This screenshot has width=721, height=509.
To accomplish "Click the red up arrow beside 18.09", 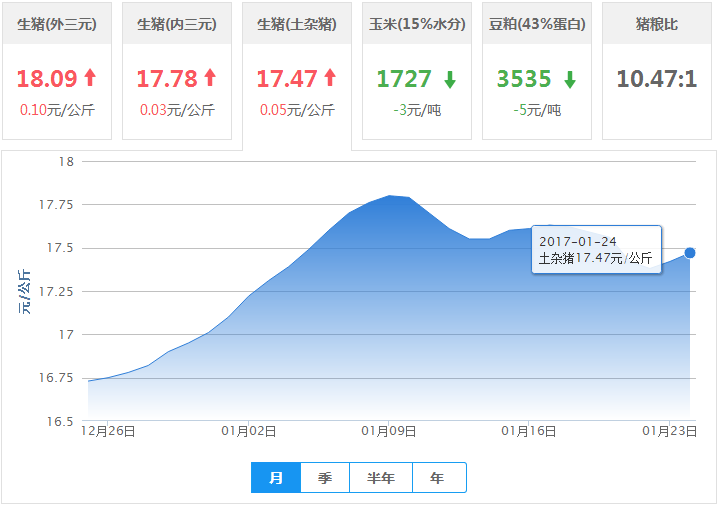I will pos(90,77).
